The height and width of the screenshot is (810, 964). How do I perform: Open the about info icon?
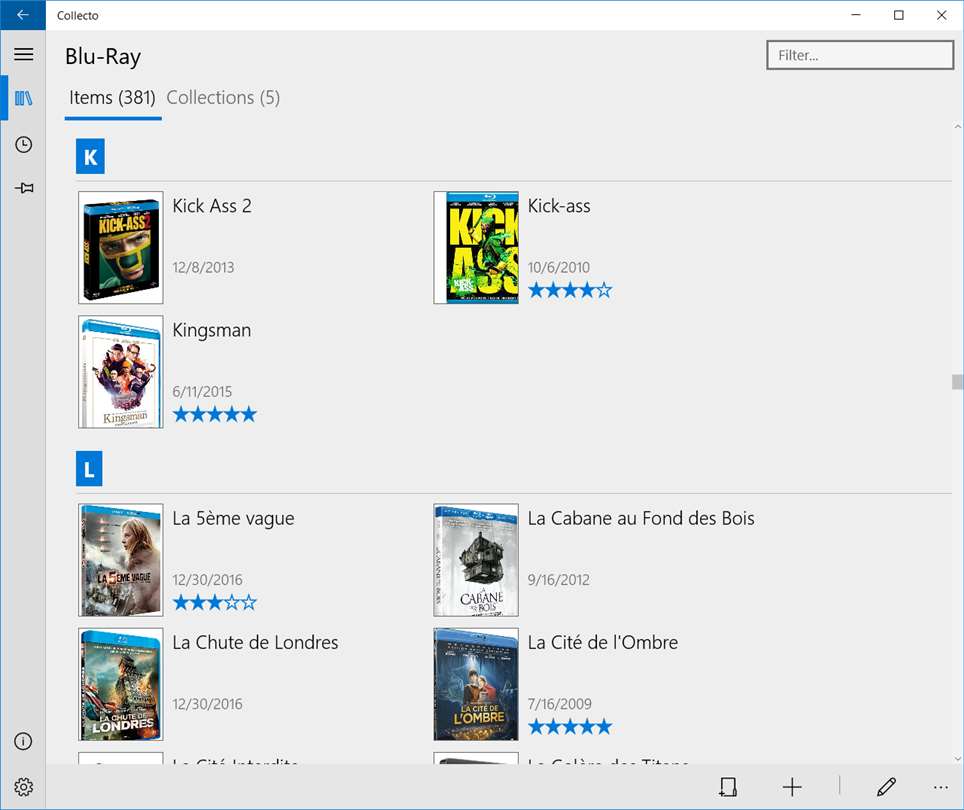[x=23, y=741]
